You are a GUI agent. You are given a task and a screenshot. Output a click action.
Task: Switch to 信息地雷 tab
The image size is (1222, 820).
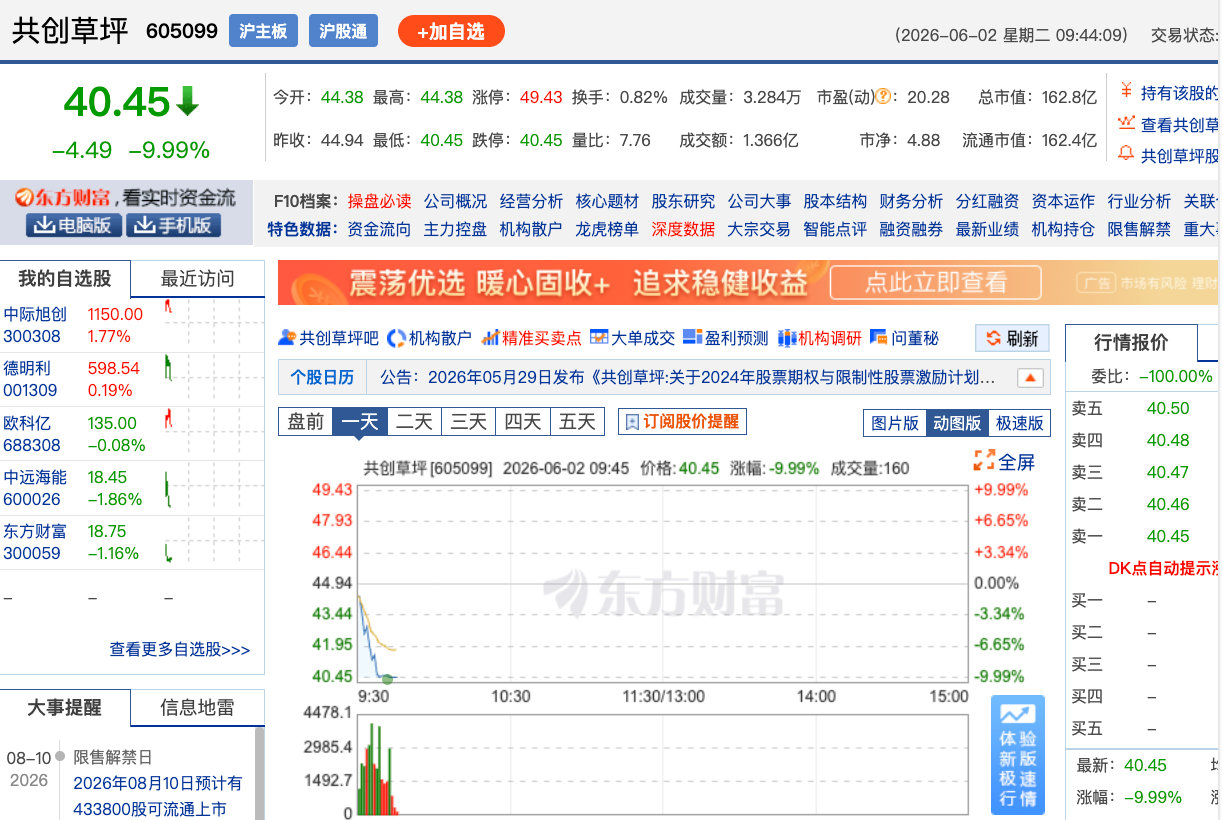pyautogui.click(x=198, y=708)
